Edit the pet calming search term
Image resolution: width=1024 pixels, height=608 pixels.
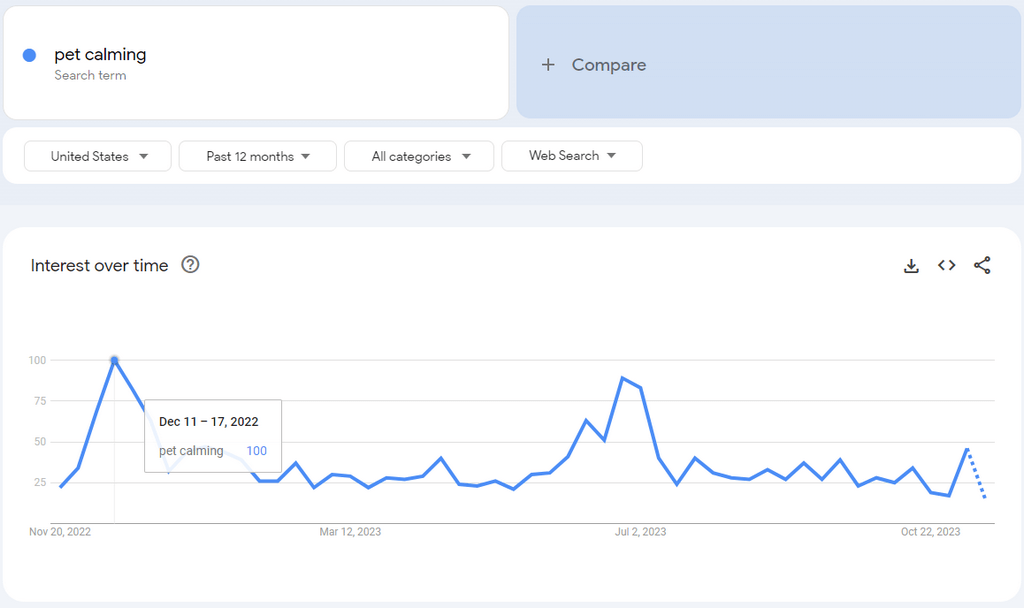pyautogui.click(x=256, y=63)
